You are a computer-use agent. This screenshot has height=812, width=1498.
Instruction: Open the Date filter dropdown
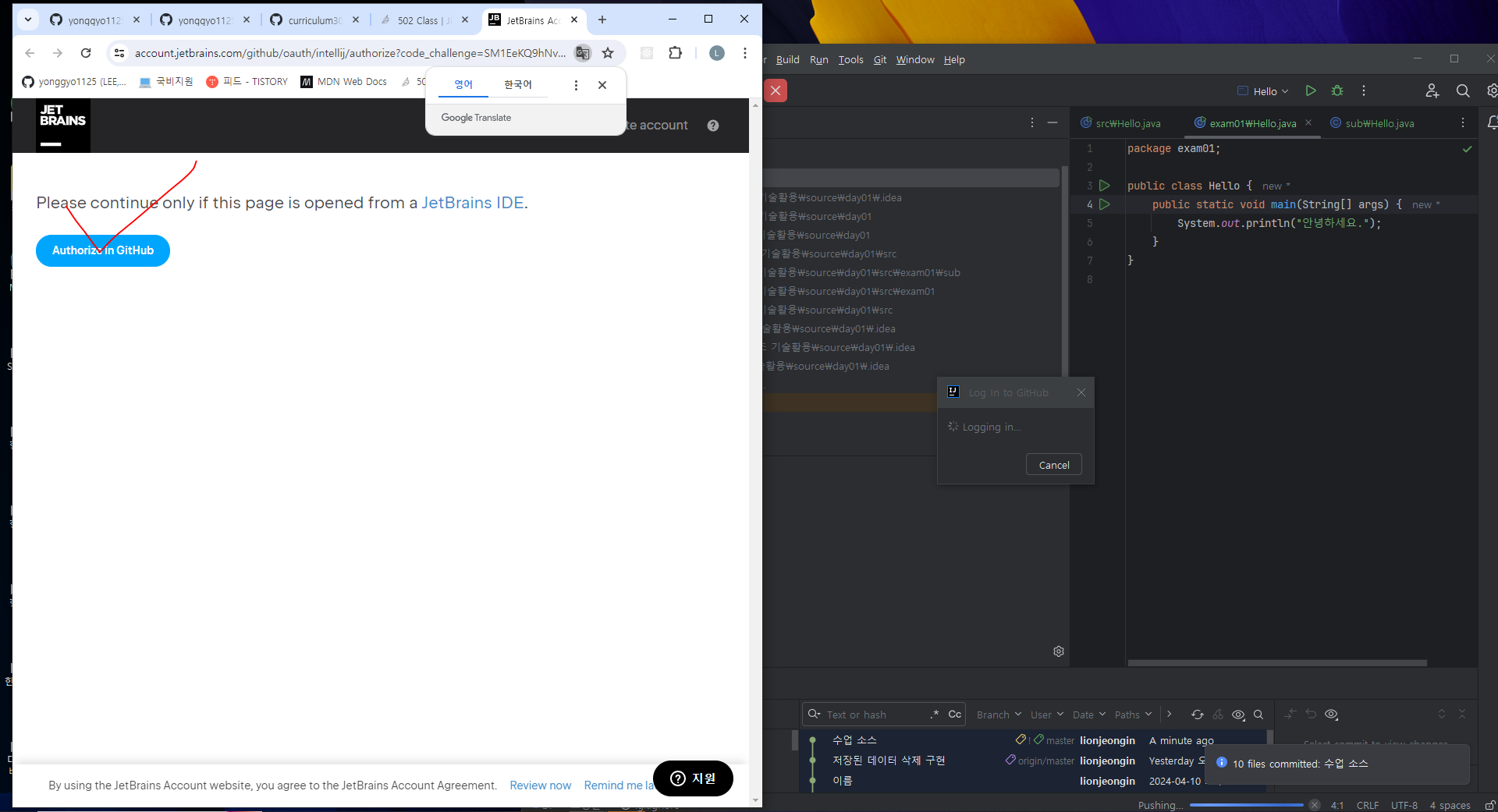(x=1089, y=714)
